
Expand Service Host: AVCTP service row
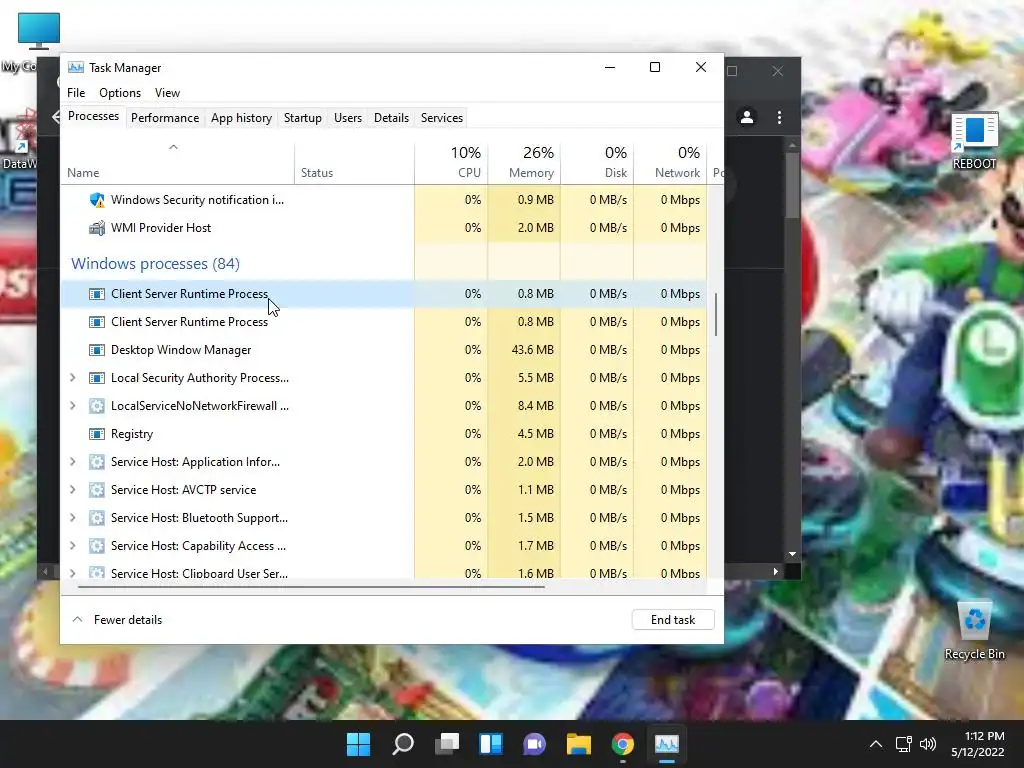coord(72,490)
